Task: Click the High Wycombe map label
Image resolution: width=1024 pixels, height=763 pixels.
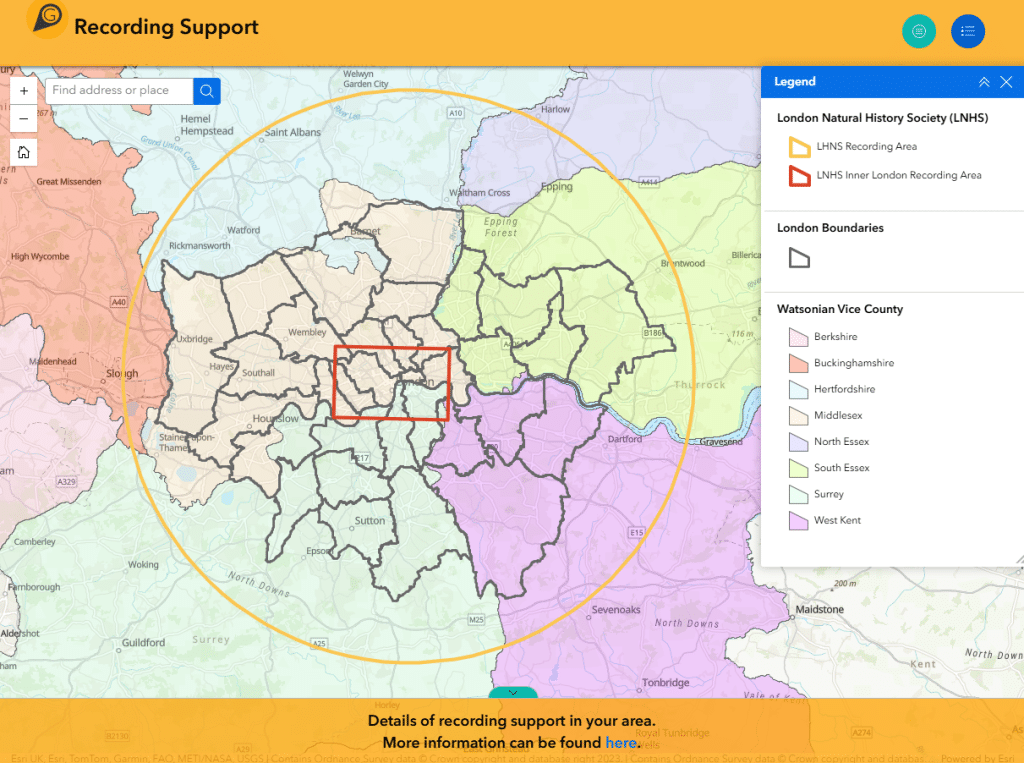Action: click(x=40, y=256)
